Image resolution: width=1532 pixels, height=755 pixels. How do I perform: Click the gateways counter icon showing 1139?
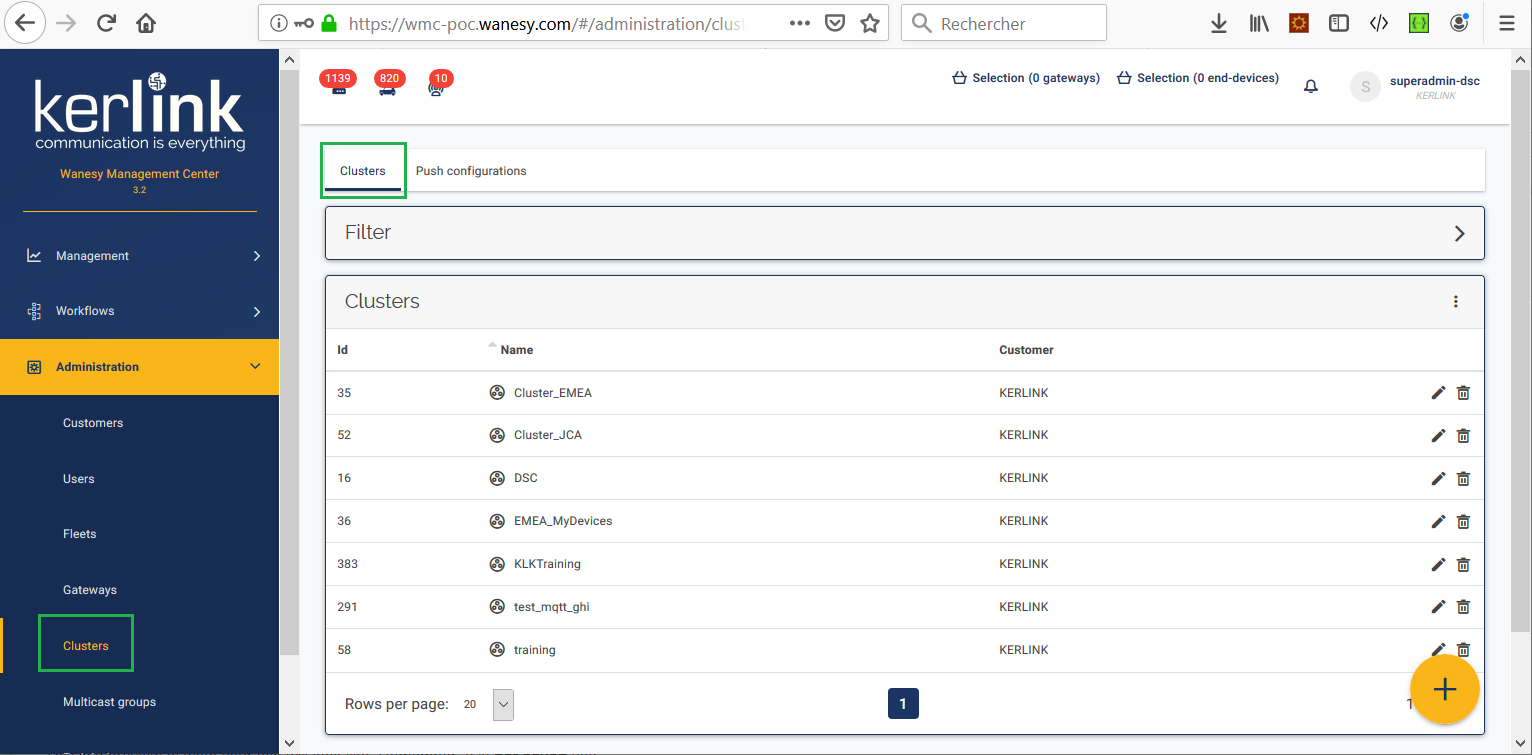[339, 85]
